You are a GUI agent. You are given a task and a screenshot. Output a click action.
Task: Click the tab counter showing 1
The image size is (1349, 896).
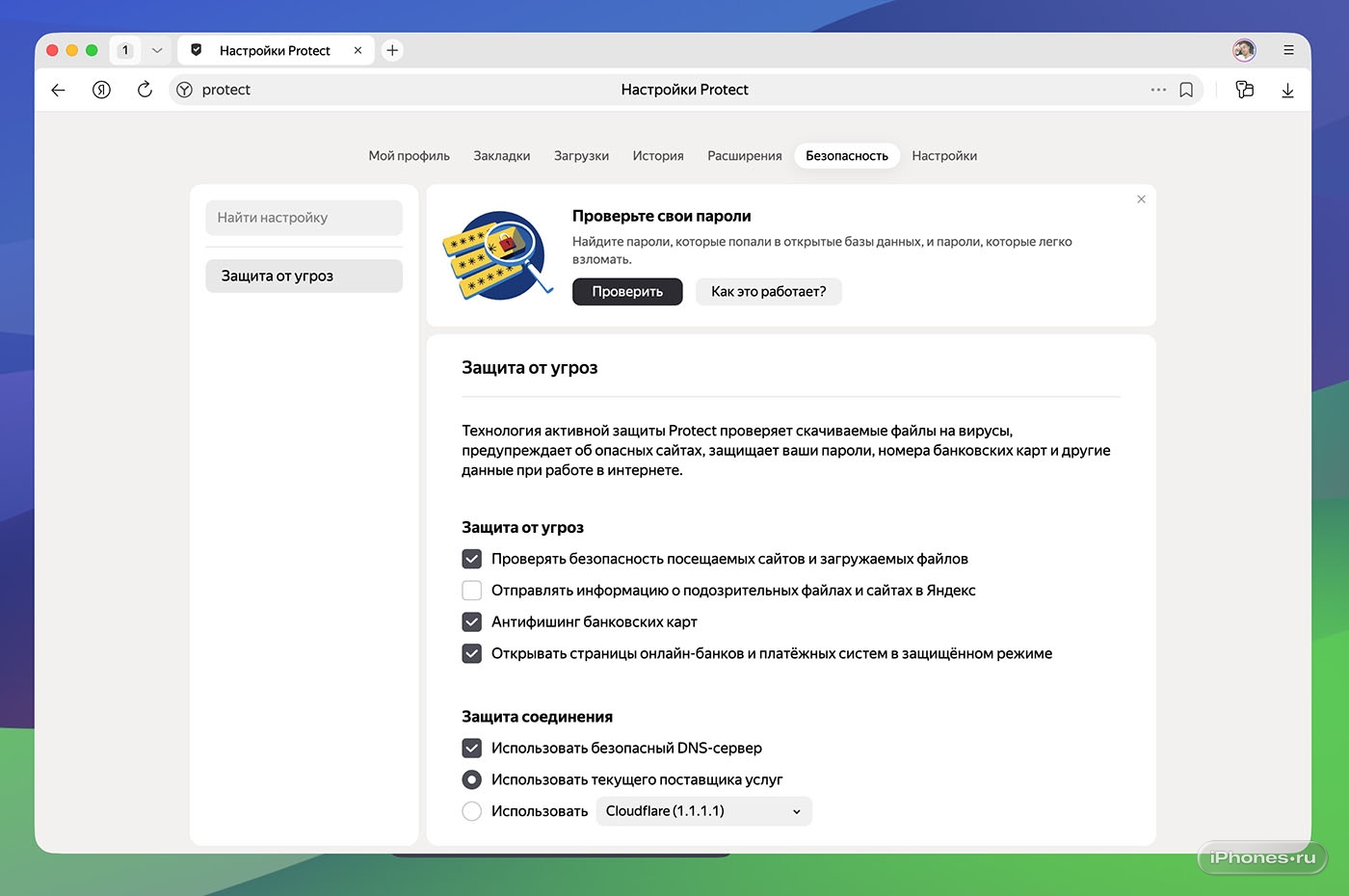[x=125, y=50]
